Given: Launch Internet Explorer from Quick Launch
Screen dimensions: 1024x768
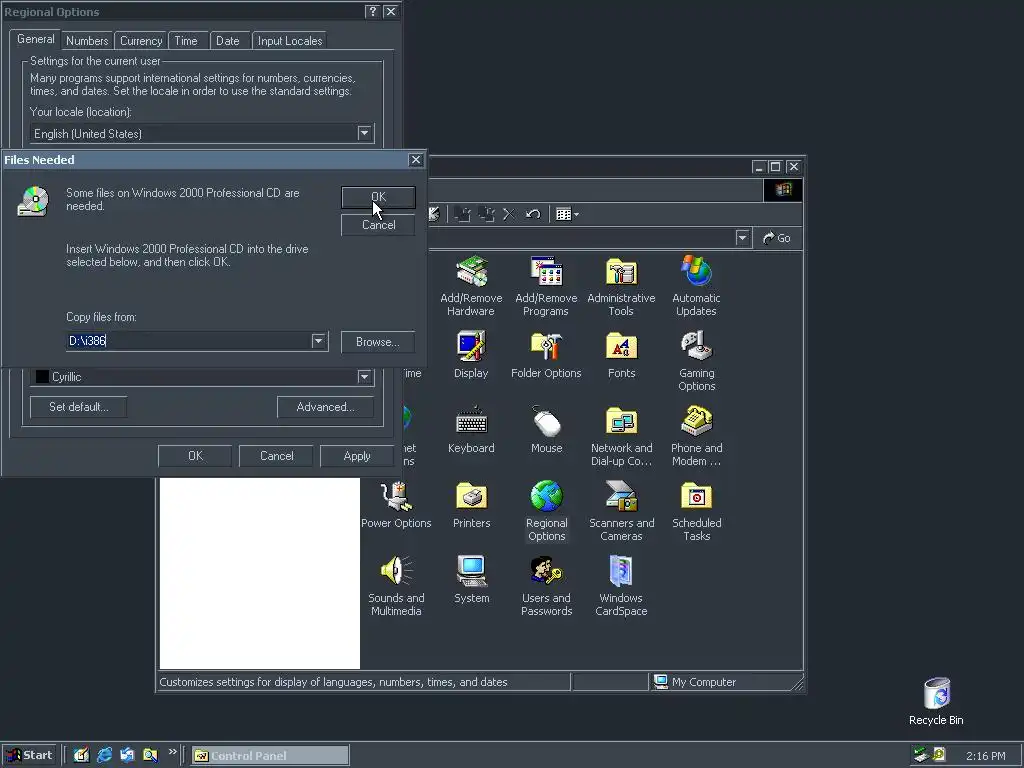Looking at the screenshot, I should click(104, 755).
